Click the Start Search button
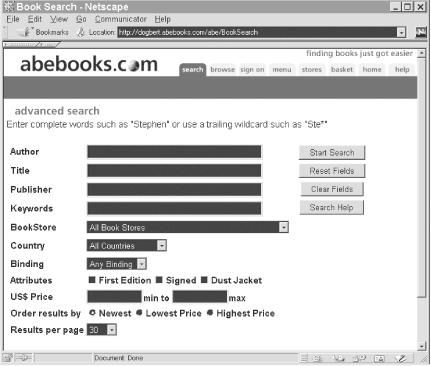 point(332,153)
